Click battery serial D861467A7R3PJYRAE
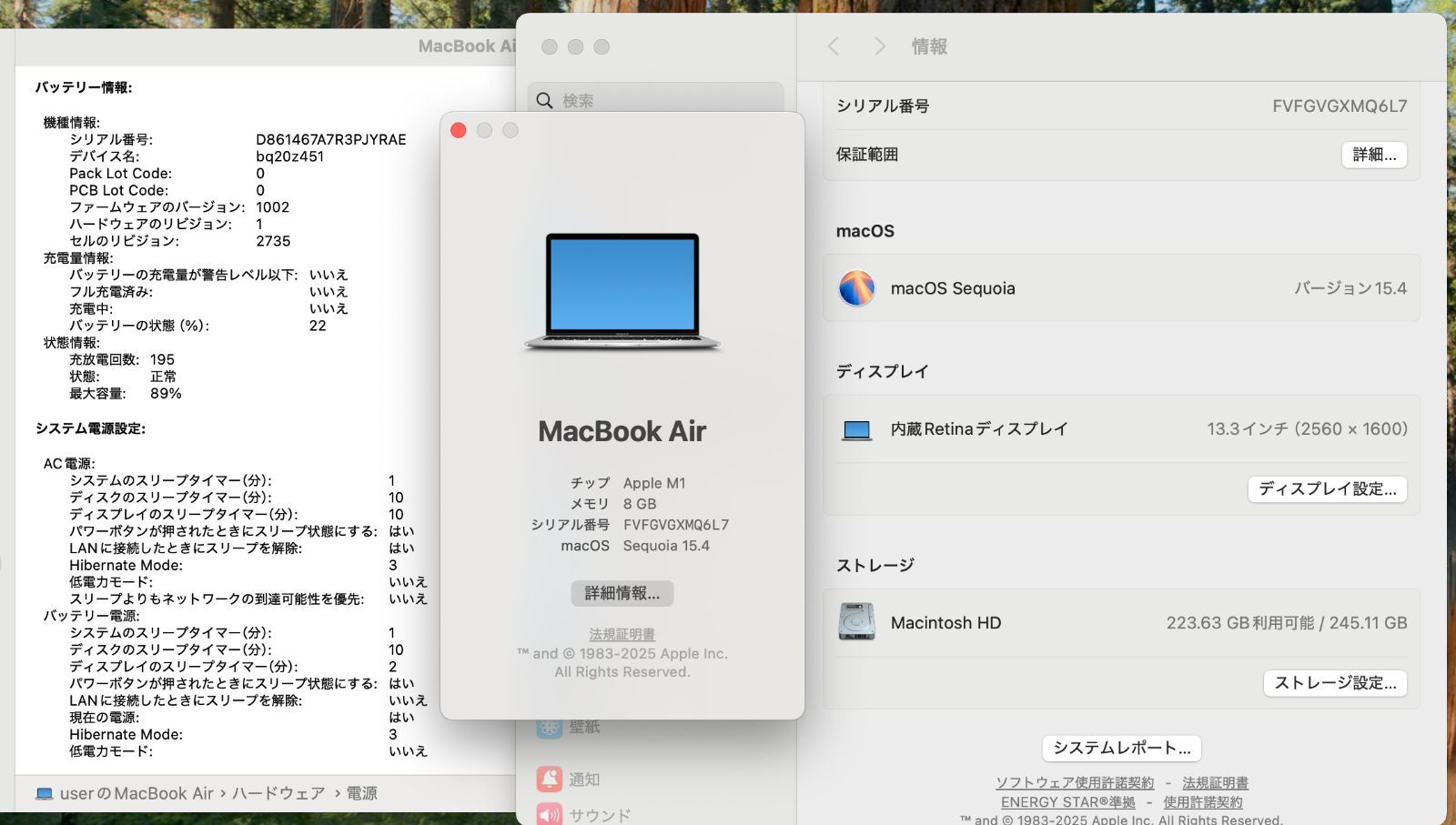 coord(331,139)
